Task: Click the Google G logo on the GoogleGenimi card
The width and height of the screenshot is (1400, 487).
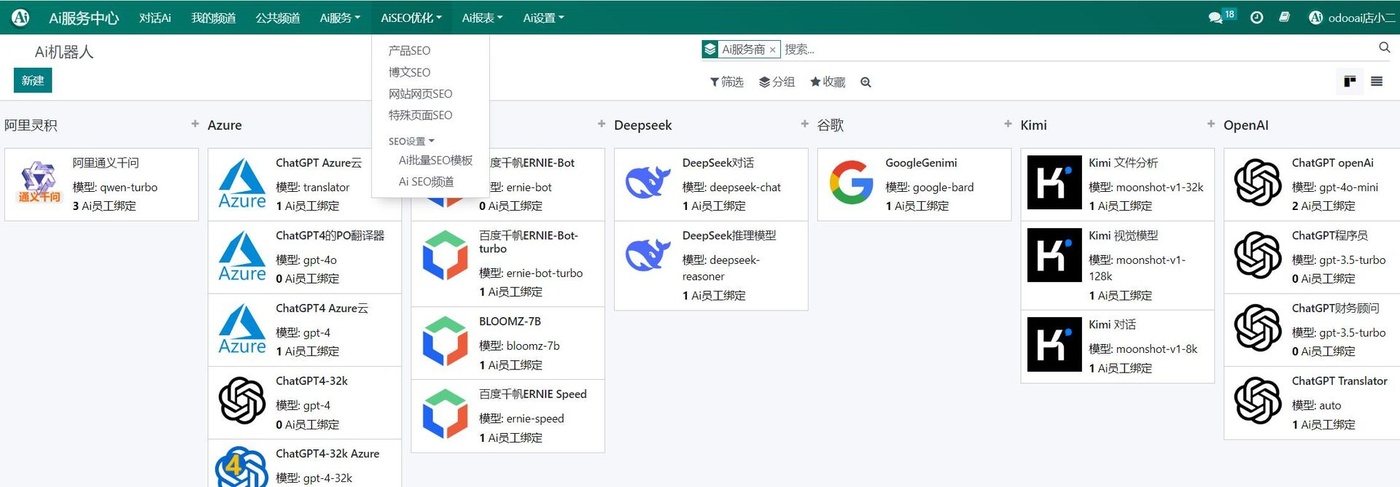Action: point(851,181)
